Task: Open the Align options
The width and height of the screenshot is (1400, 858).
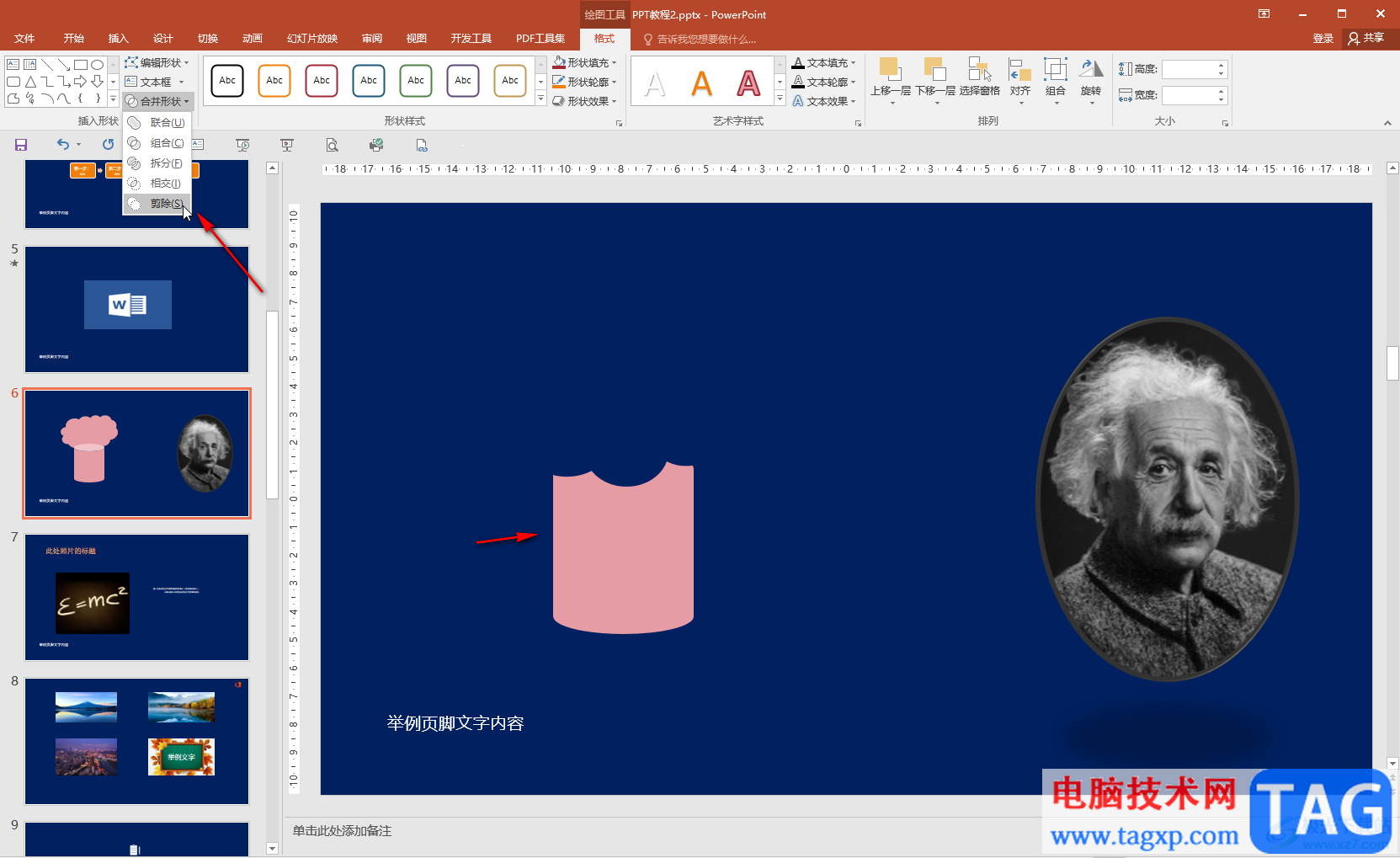Action: point(1020,81)
